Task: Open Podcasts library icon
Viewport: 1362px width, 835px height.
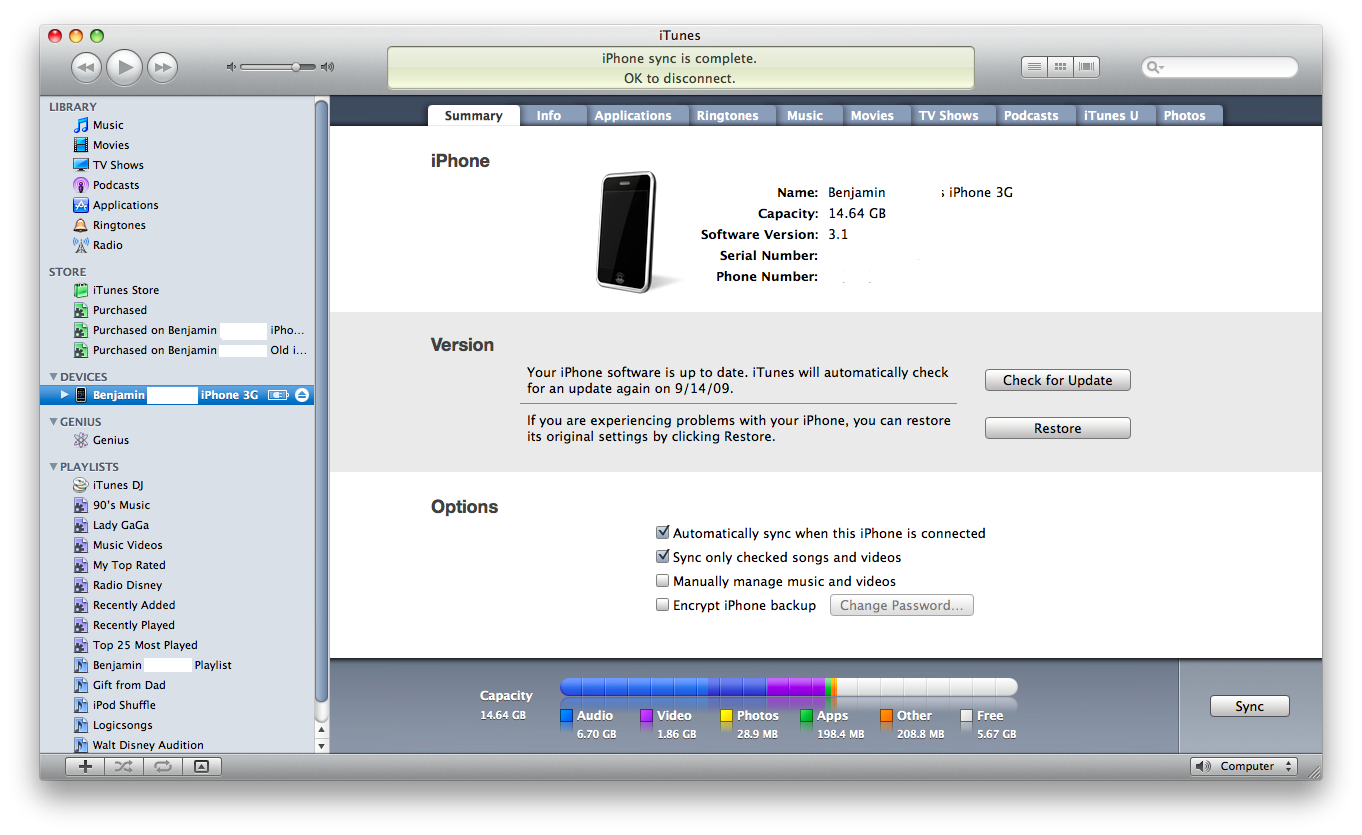Action: click(81, 185)
